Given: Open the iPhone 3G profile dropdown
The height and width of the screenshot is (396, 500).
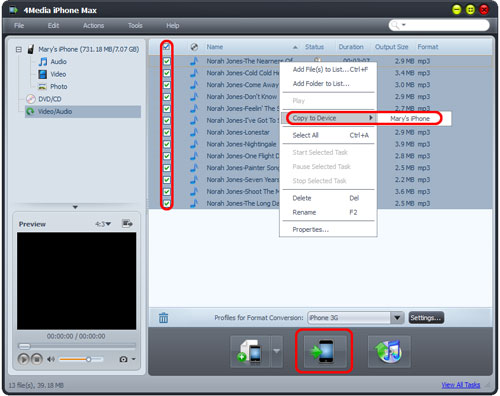Looking at the screenshot, I should pyautogui.click(x=397, y=318).
